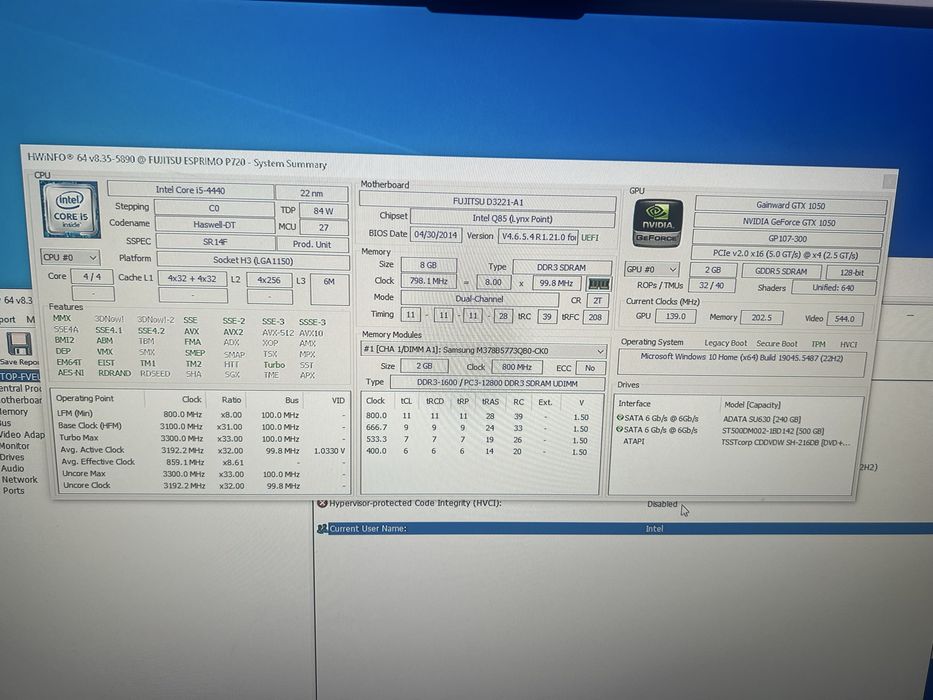Screen dimensions: 933x700
Task: Click the 544.0 video clock field
Action: 844,318
